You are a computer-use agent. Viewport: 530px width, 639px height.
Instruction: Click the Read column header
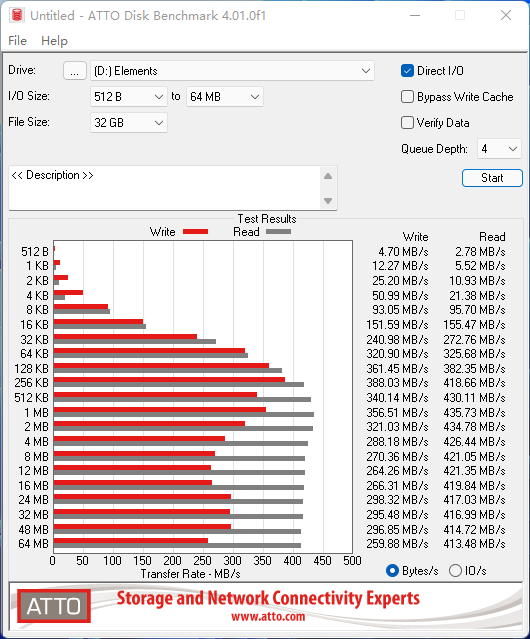(x=492, y=237)
